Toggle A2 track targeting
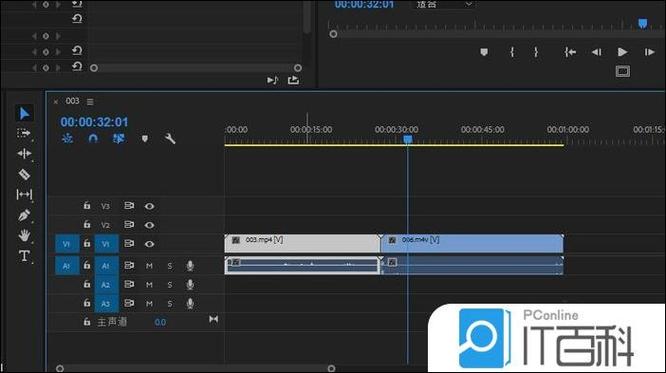This screenshot has width=666, height=373. 106,285
